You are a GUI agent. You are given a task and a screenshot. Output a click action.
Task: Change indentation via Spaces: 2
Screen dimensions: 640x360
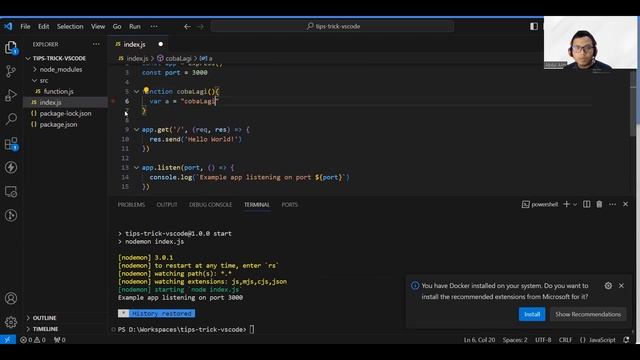(x=515, y=340)
